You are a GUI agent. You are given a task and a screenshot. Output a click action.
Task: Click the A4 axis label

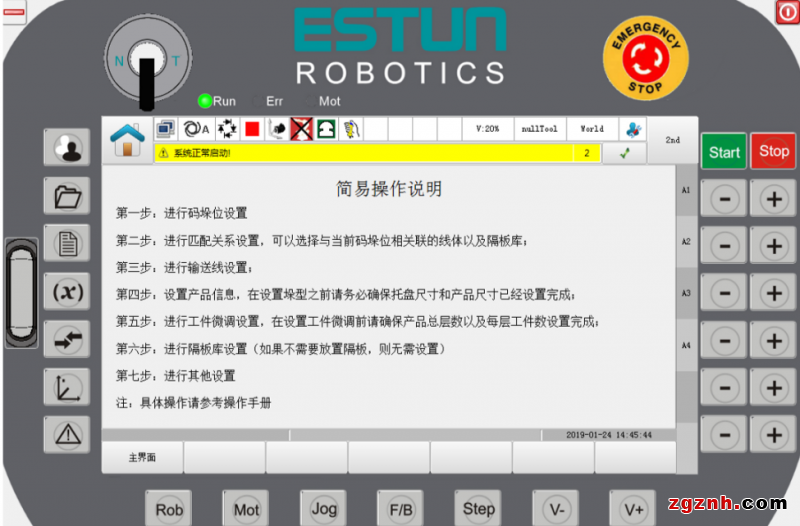686,345
